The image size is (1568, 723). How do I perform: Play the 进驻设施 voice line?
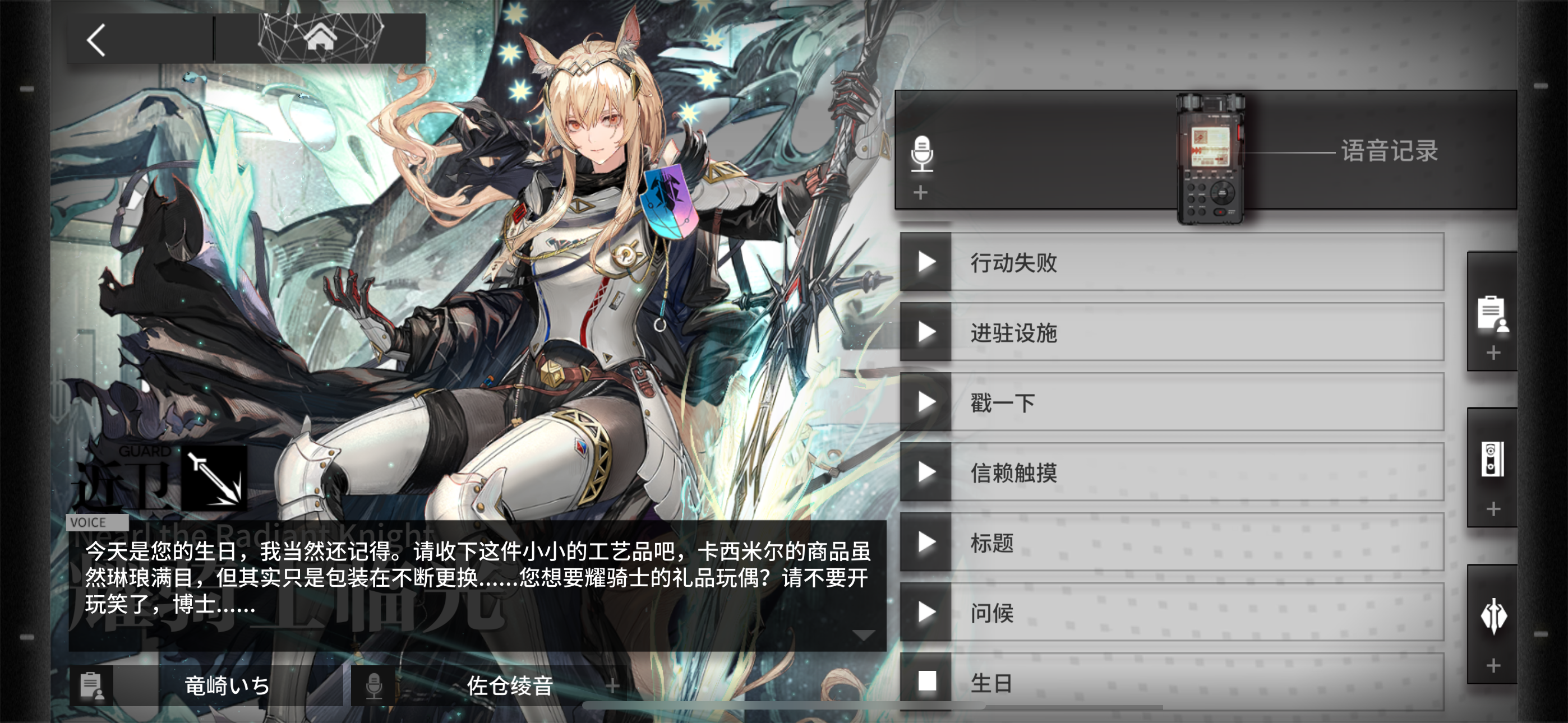pyautogui.click(x=926, y=332)
